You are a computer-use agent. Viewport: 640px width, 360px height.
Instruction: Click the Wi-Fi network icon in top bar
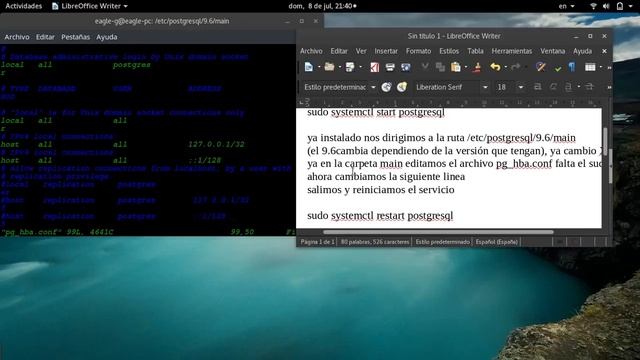593,6
